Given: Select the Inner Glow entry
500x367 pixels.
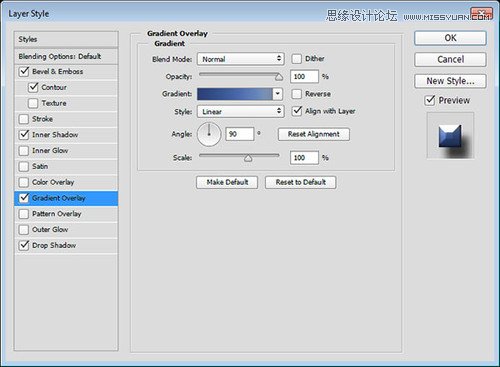Looking at the screenshot, I should tap(50, 151).
